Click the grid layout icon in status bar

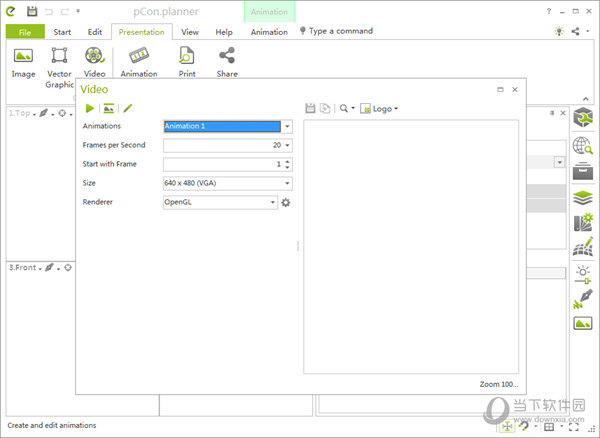pos(549,427)
